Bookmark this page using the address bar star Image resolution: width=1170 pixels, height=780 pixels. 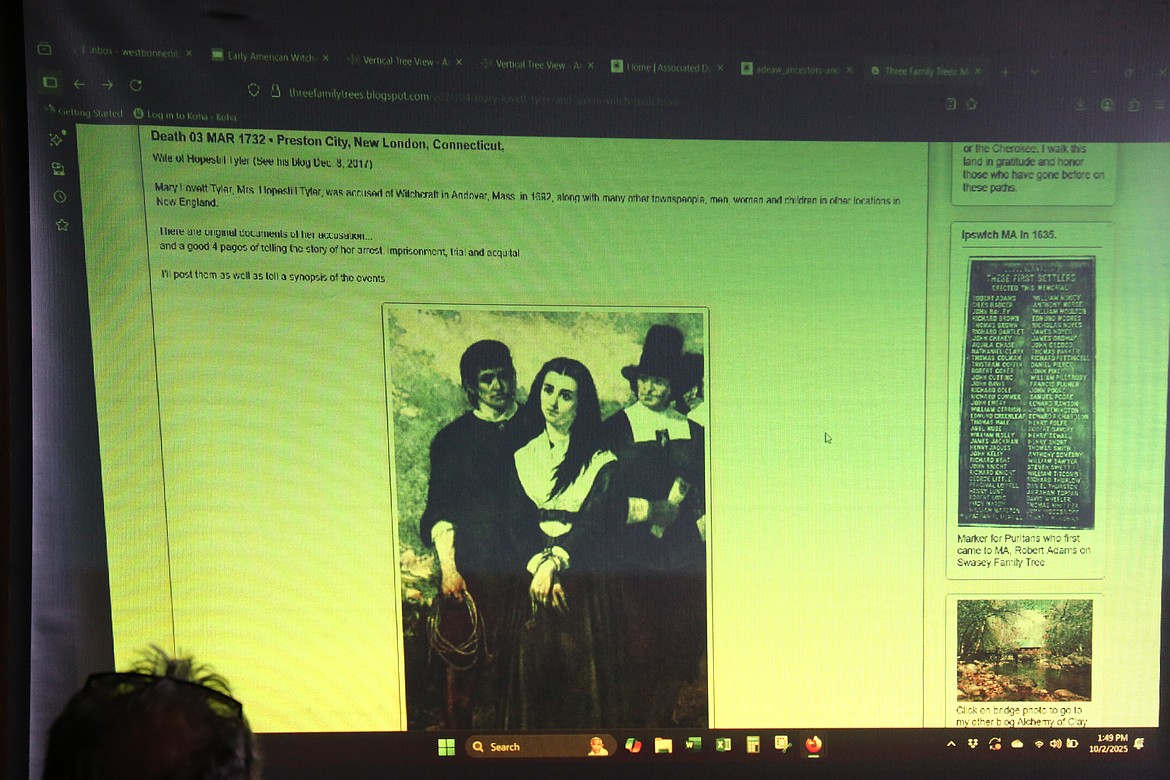coord(971,104)
